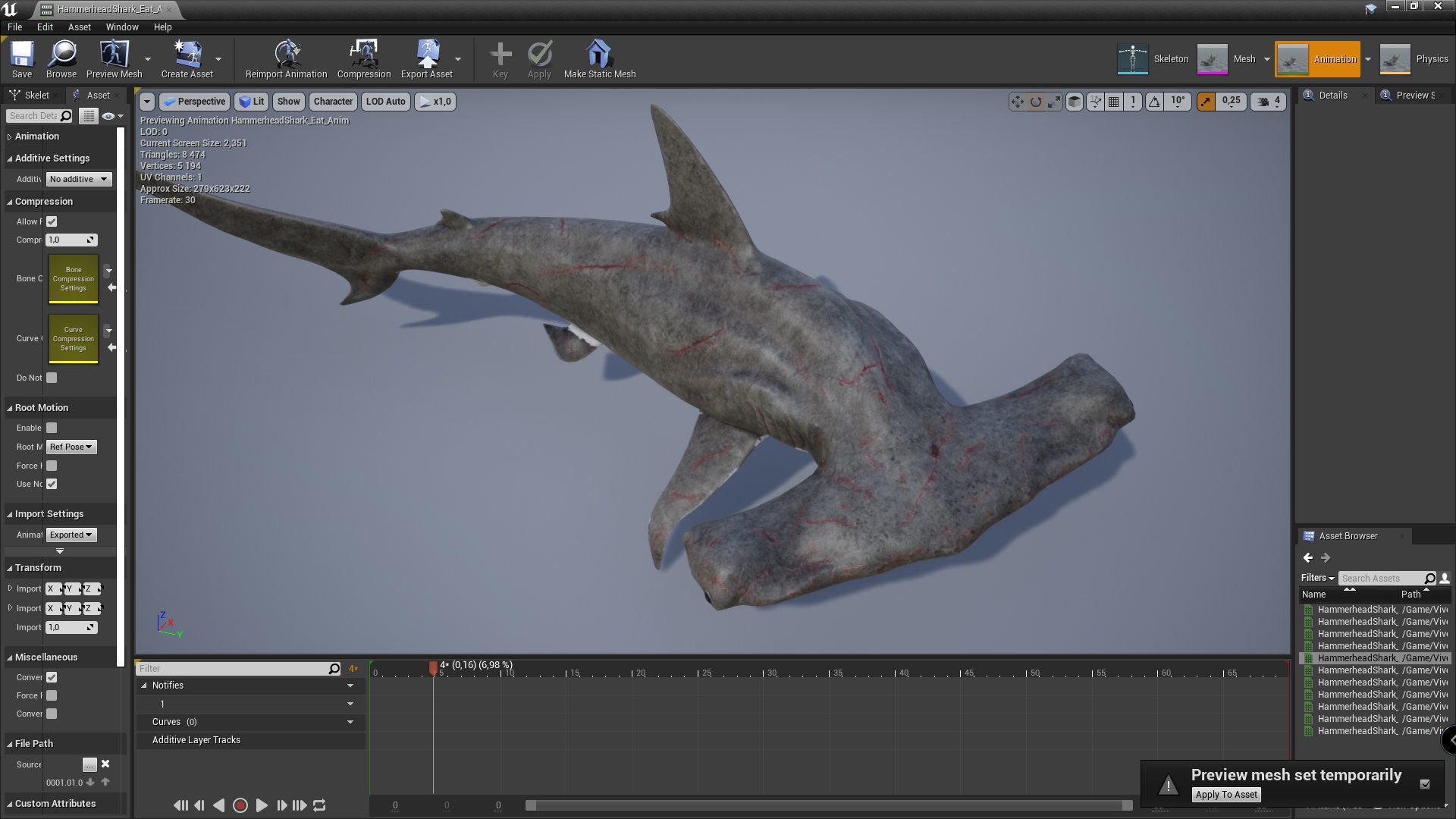Enable Root Motion checkbox

click(52, 428)
